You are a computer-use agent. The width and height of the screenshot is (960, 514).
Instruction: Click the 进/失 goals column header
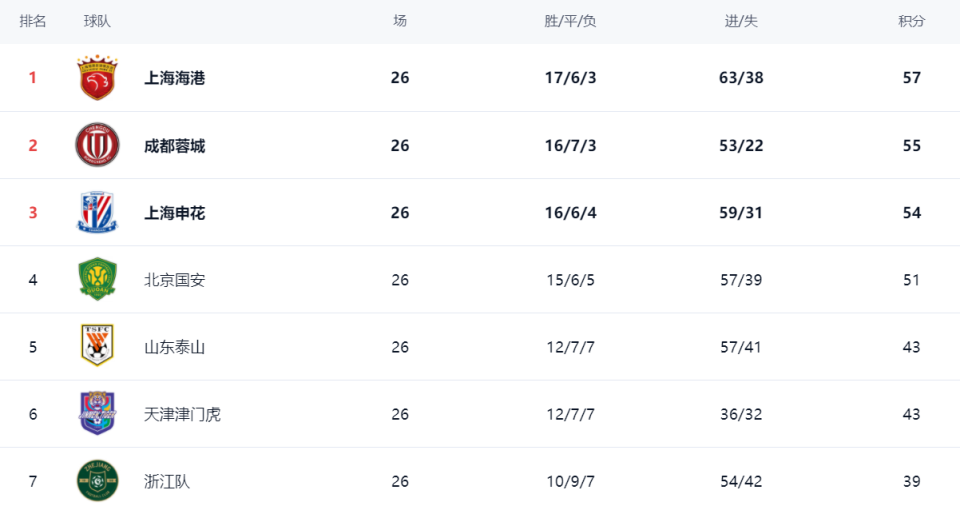741,21
